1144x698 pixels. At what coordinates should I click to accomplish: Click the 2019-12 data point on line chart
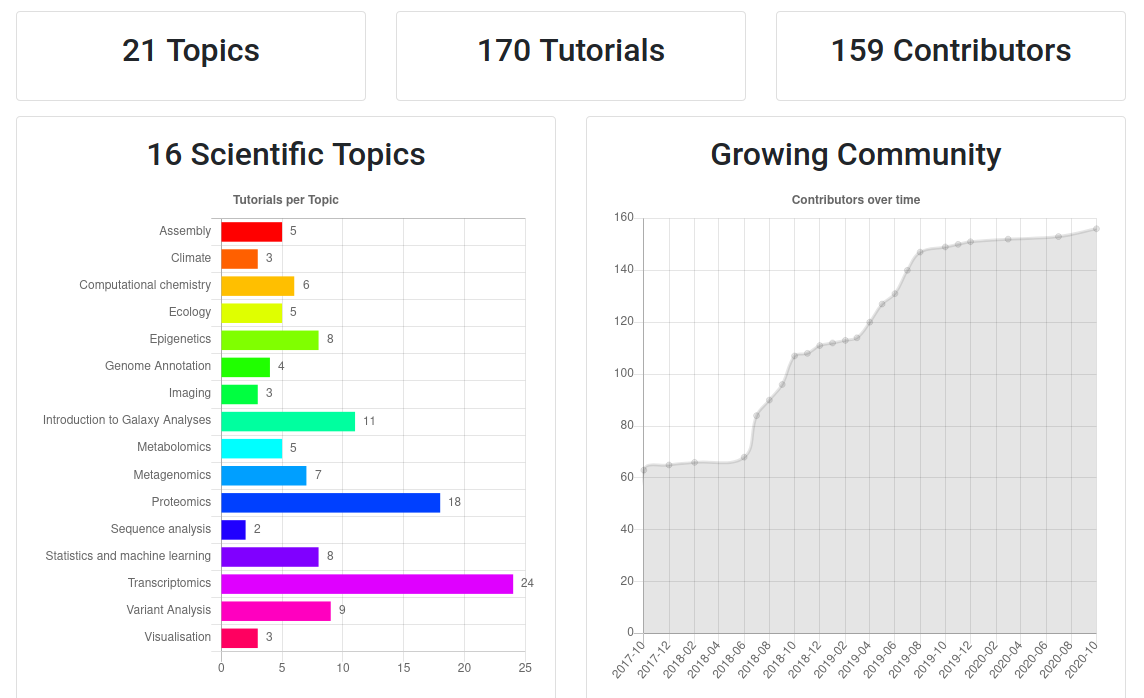point(970,242)
